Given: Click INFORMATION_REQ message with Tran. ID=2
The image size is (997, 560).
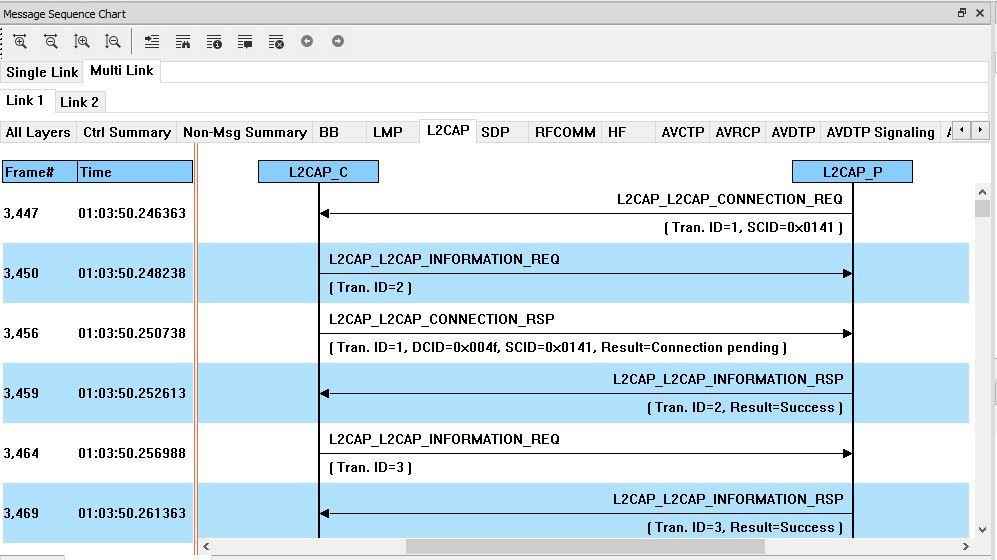Looking at the screenshot, I should pyautogui.click(x=444, y=259).
